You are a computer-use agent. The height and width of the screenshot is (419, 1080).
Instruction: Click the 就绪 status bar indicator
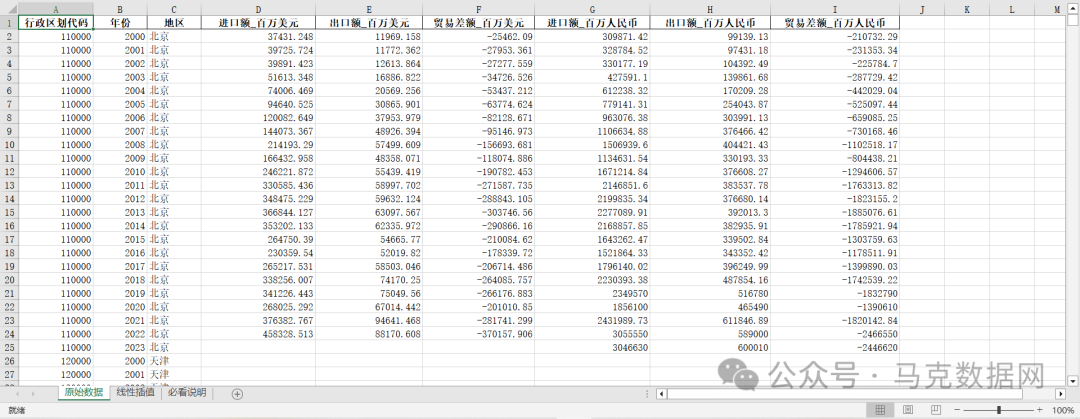(x=16, y=410)
